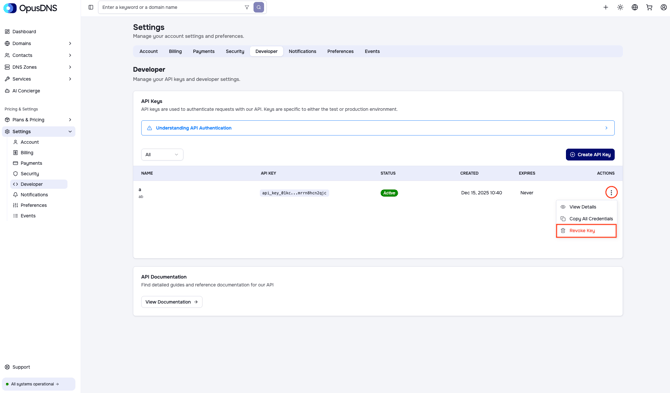Choose View Details from the menu
This screenshot has width=670, height=393.
(x=586, y=207)
